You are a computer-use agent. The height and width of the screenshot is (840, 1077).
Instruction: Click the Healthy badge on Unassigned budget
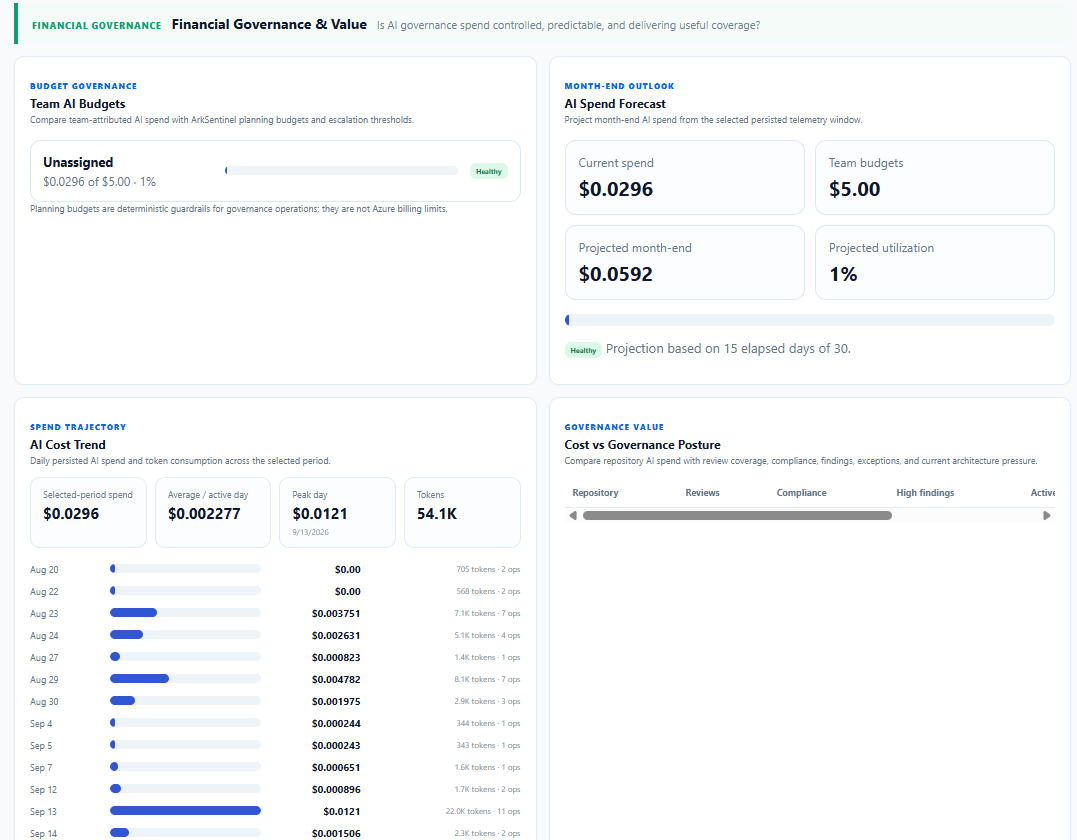coord(488,172)
